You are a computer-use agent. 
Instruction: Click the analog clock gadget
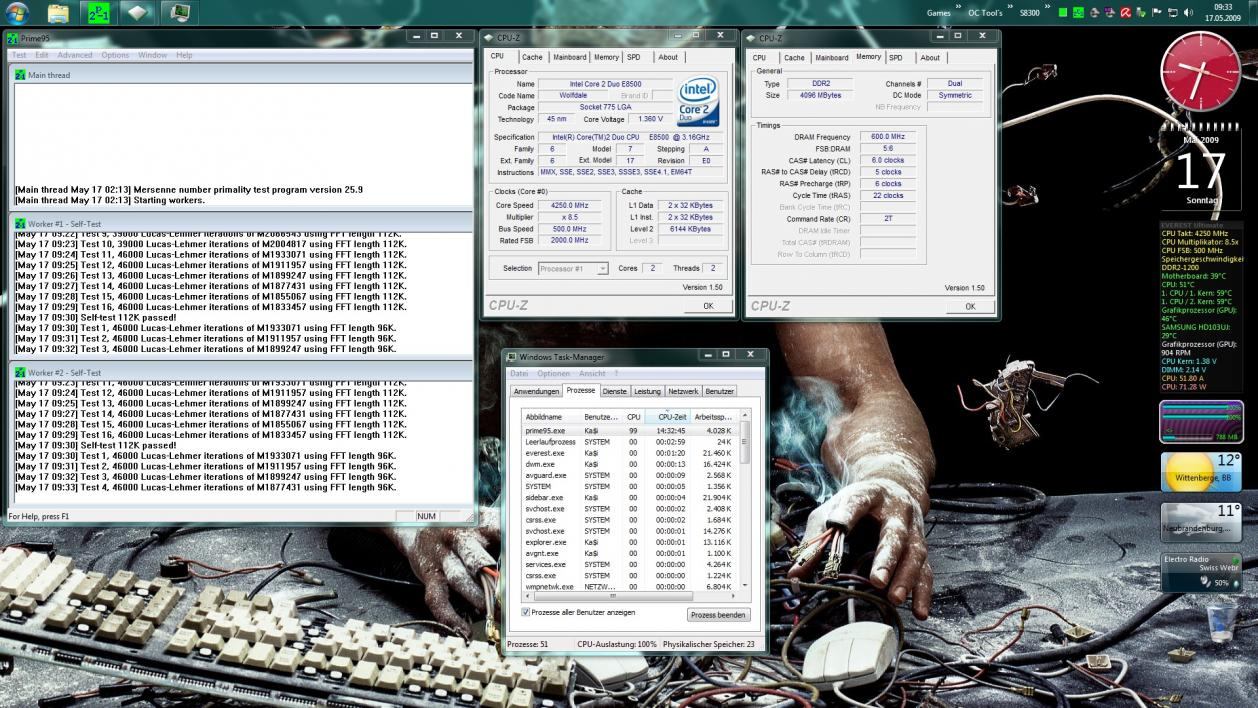(1200, 71)
